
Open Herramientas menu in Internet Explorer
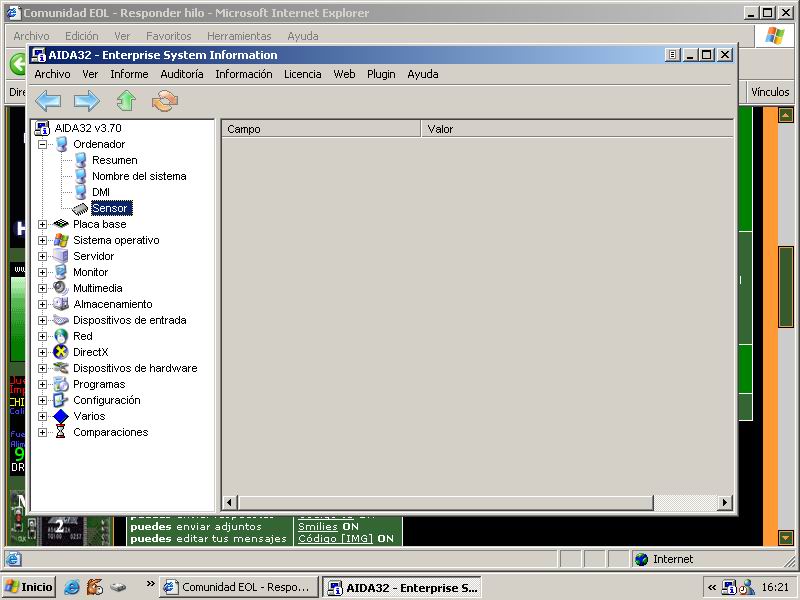[x=239, y=36]
